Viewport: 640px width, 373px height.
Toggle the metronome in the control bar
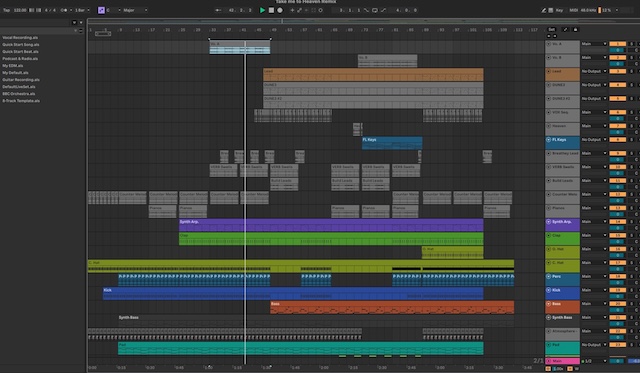(64, 10)
